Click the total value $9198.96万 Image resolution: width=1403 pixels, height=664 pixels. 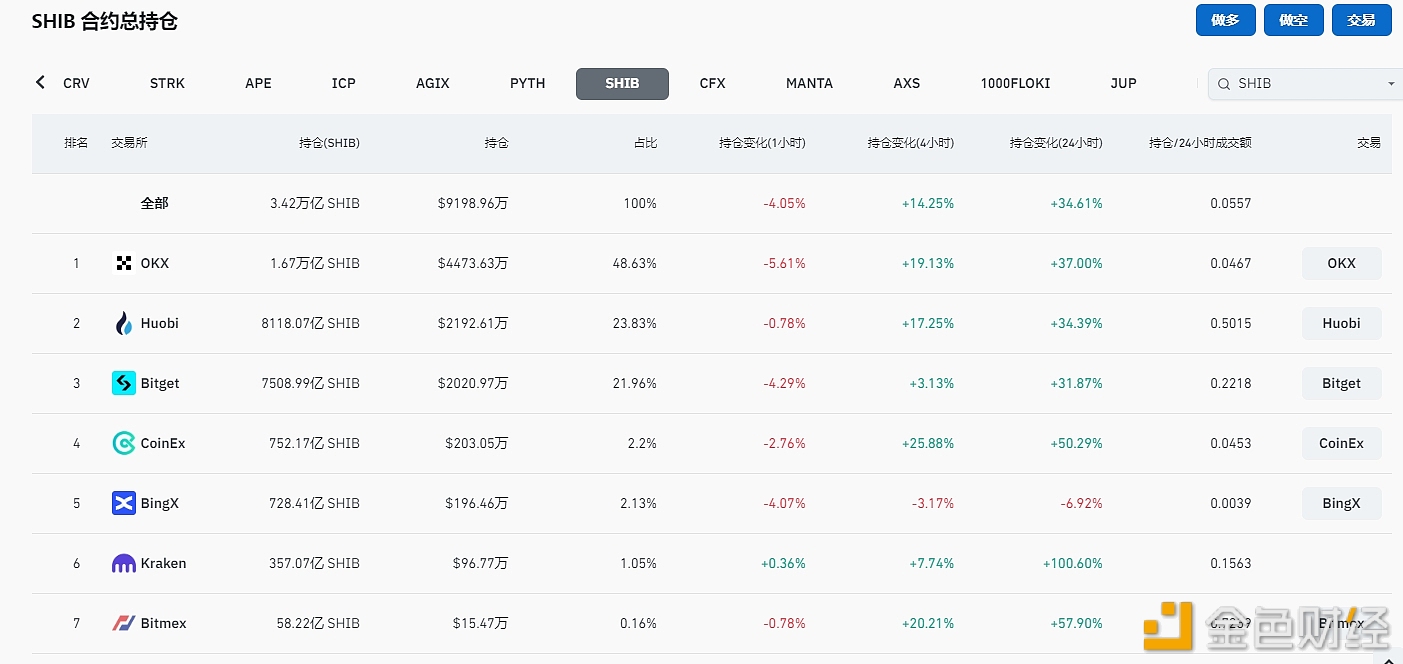[x=473, y=204]
